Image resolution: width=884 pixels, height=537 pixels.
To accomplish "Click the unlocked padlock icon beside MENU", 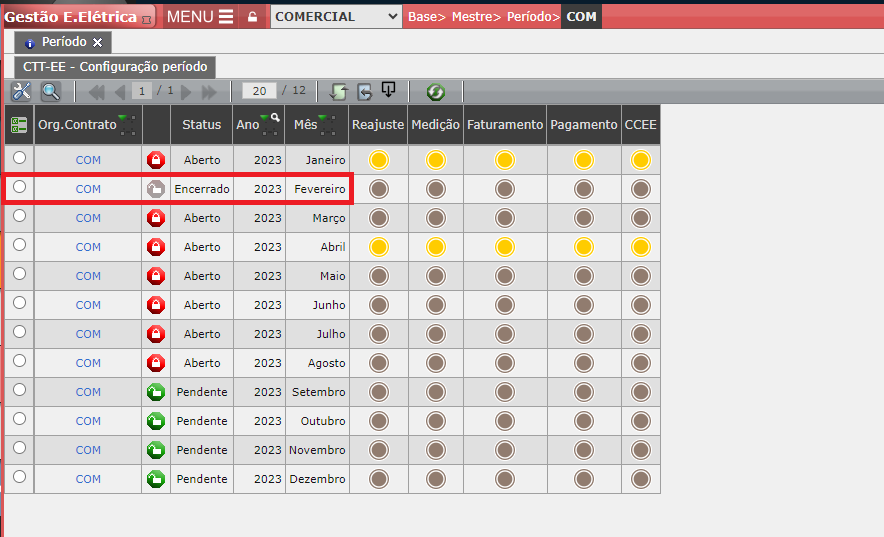I will pos(252,17).
